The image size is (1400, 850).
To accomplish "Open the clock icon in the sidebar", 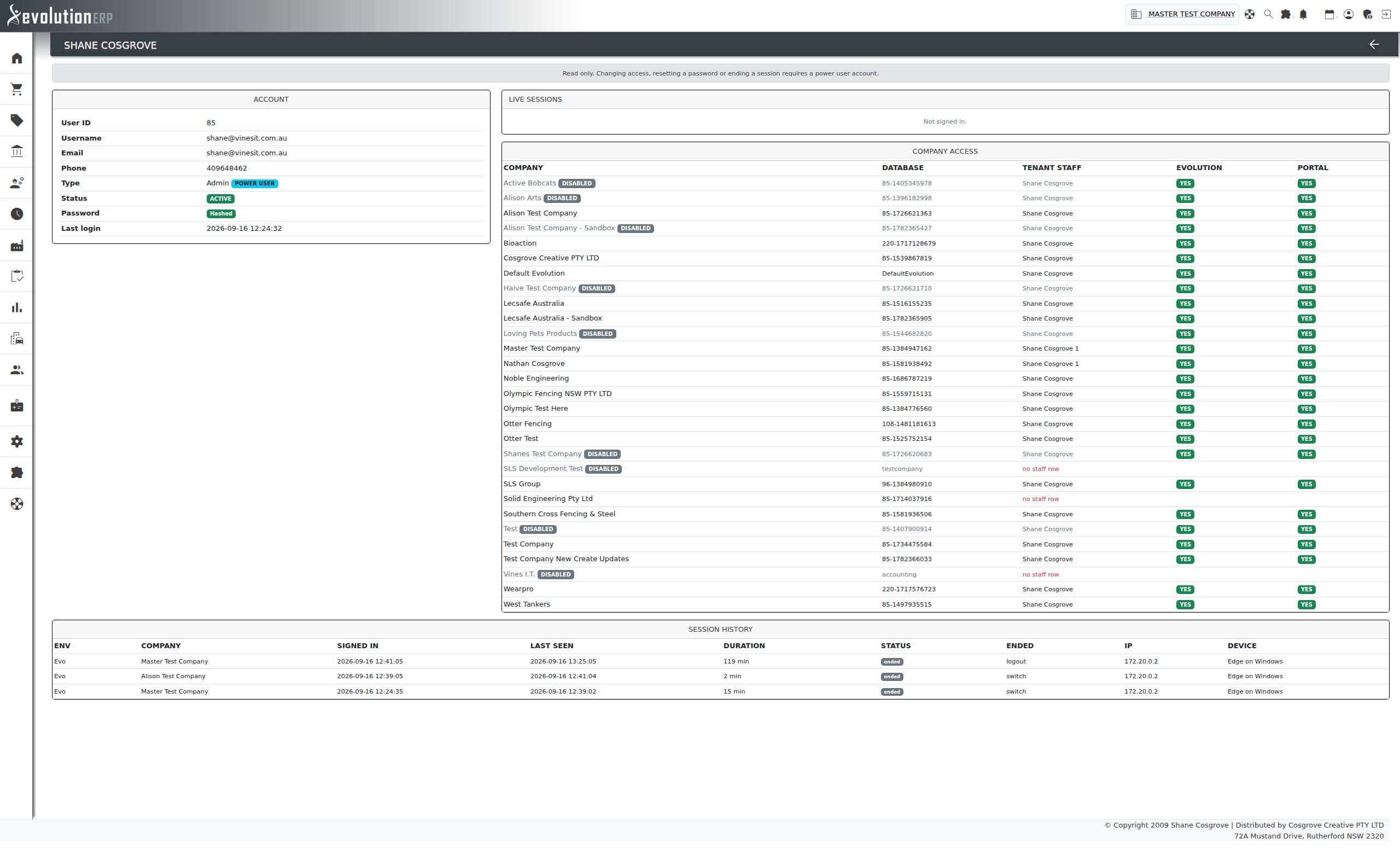I will pos(17,214).
